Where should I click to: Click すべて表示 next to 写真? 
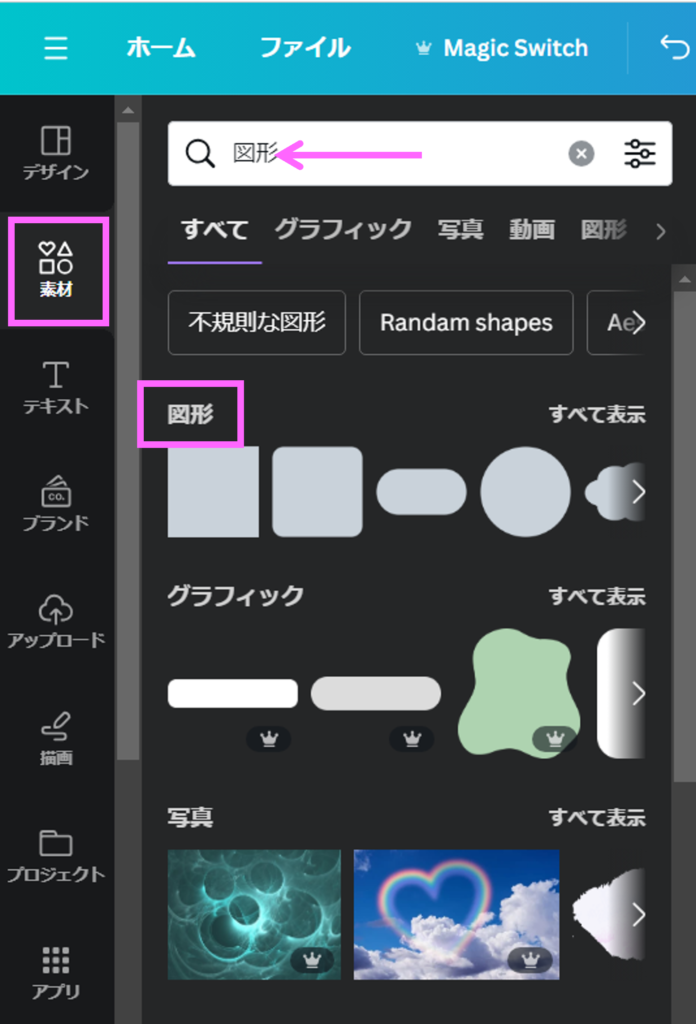[597, 817]
